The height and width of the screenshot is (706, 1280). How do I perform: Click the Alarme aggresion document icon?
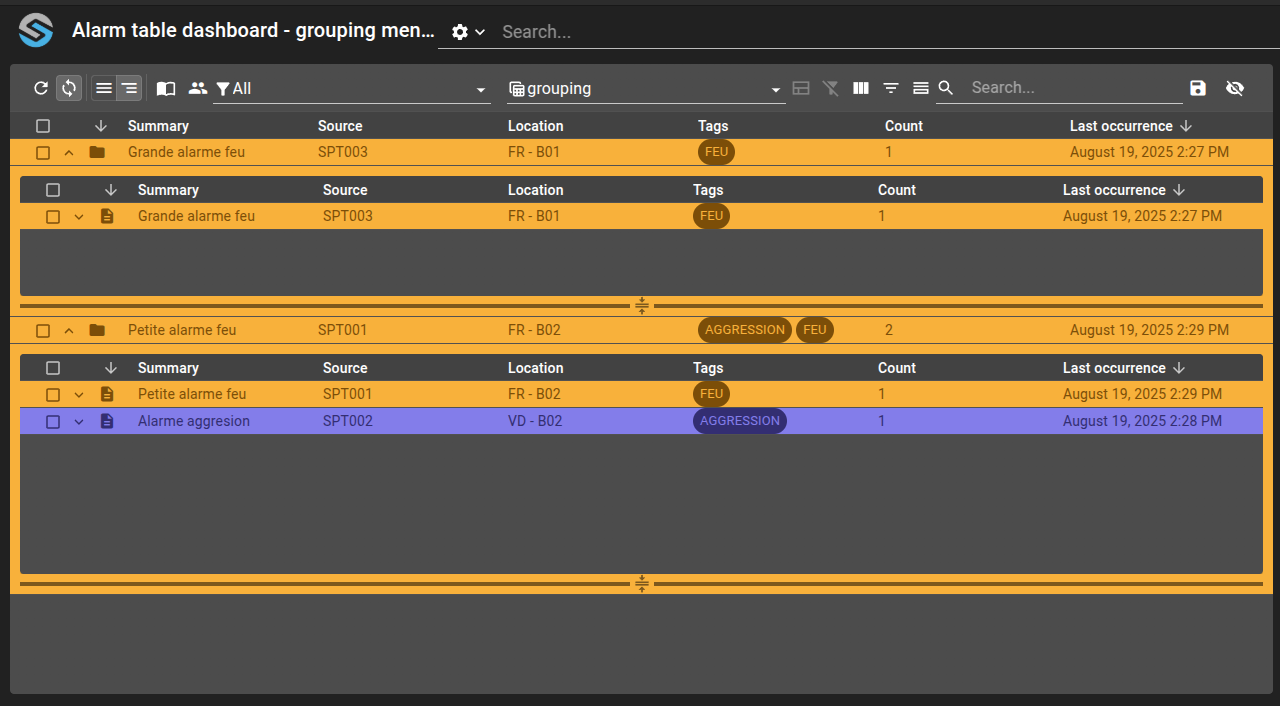point(107,421)
